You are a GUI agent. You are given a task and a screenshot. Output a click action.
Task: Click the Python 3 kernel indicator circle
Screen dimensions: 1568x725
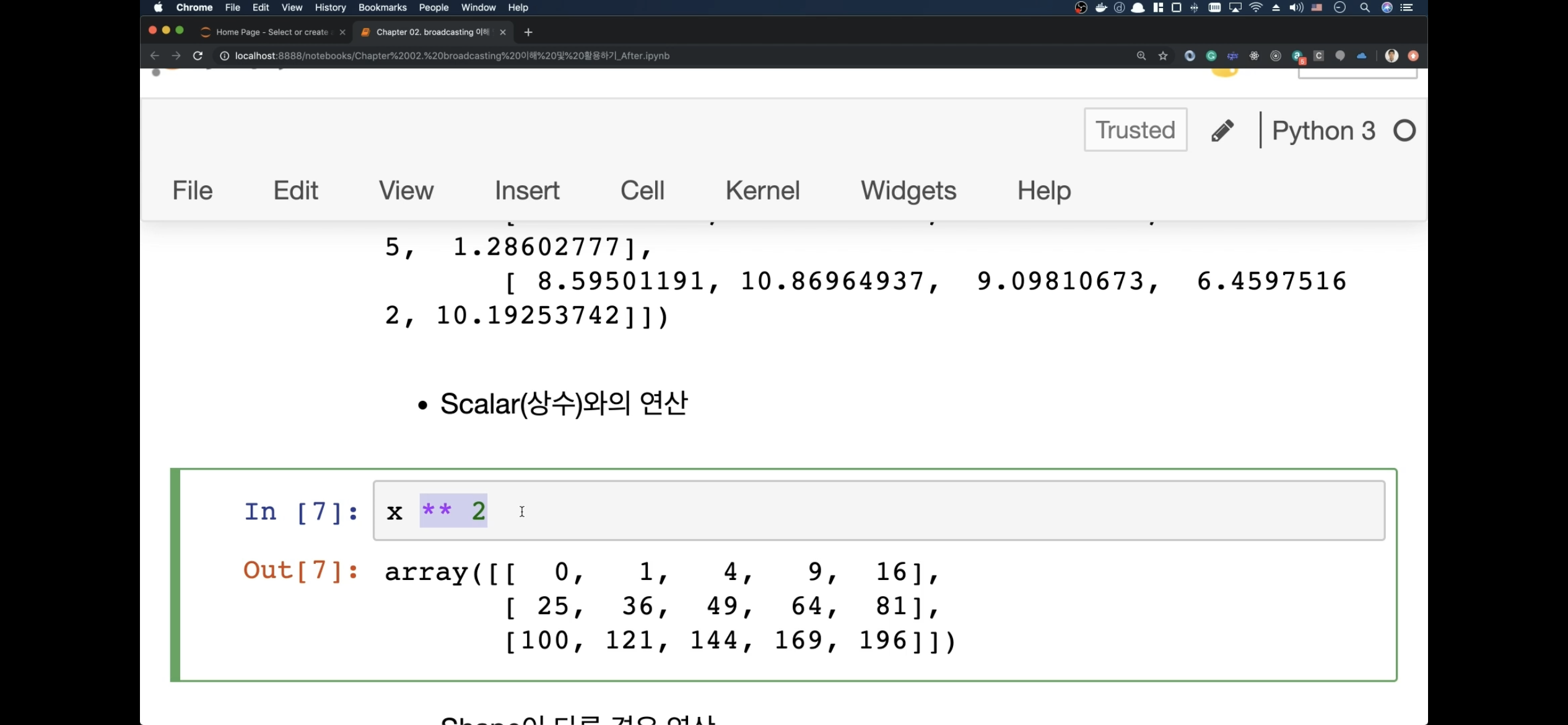[1404, 131]
